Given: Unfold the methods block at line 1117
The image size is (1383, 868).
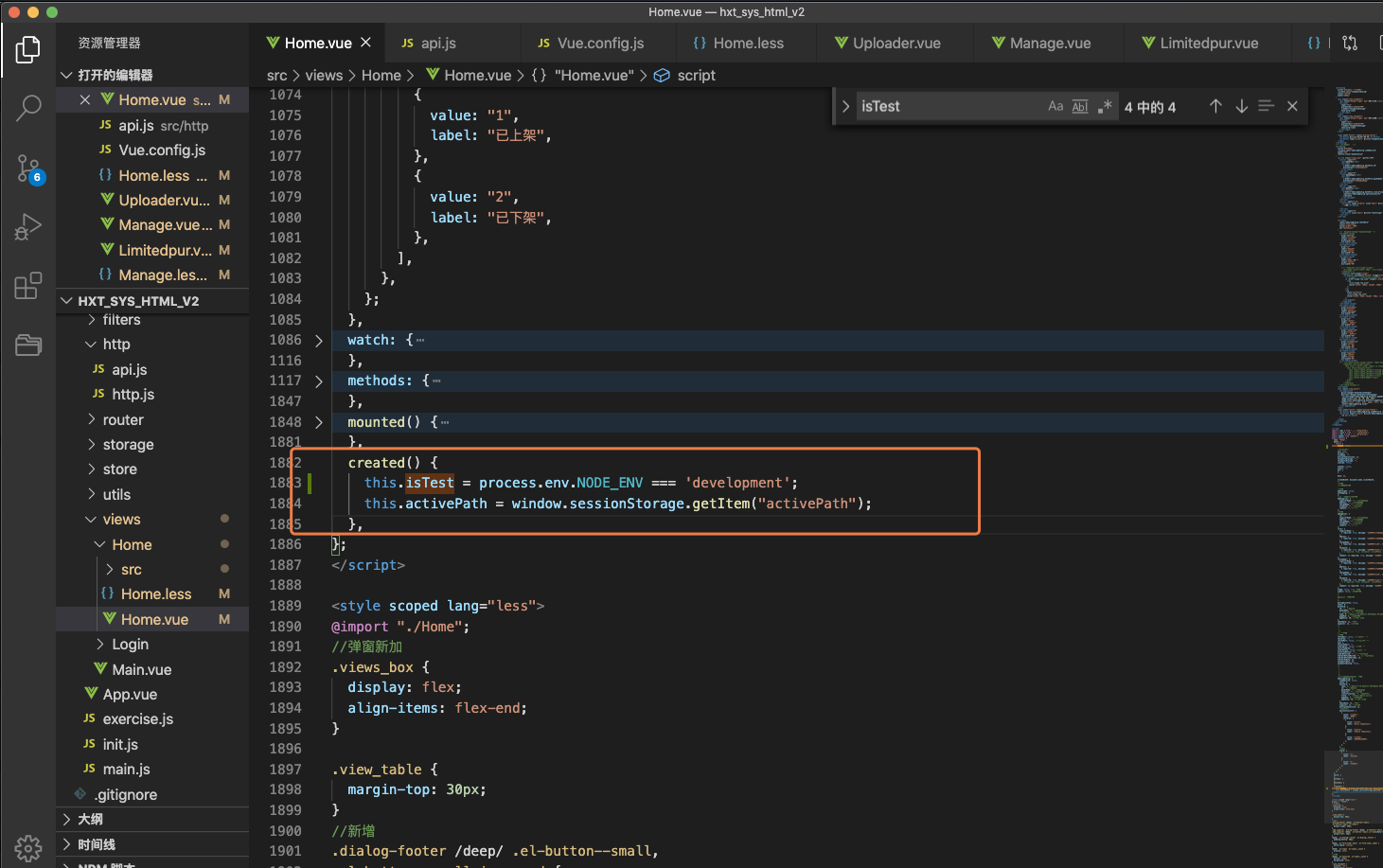Looking at the screenshot, I should (319, 381).
